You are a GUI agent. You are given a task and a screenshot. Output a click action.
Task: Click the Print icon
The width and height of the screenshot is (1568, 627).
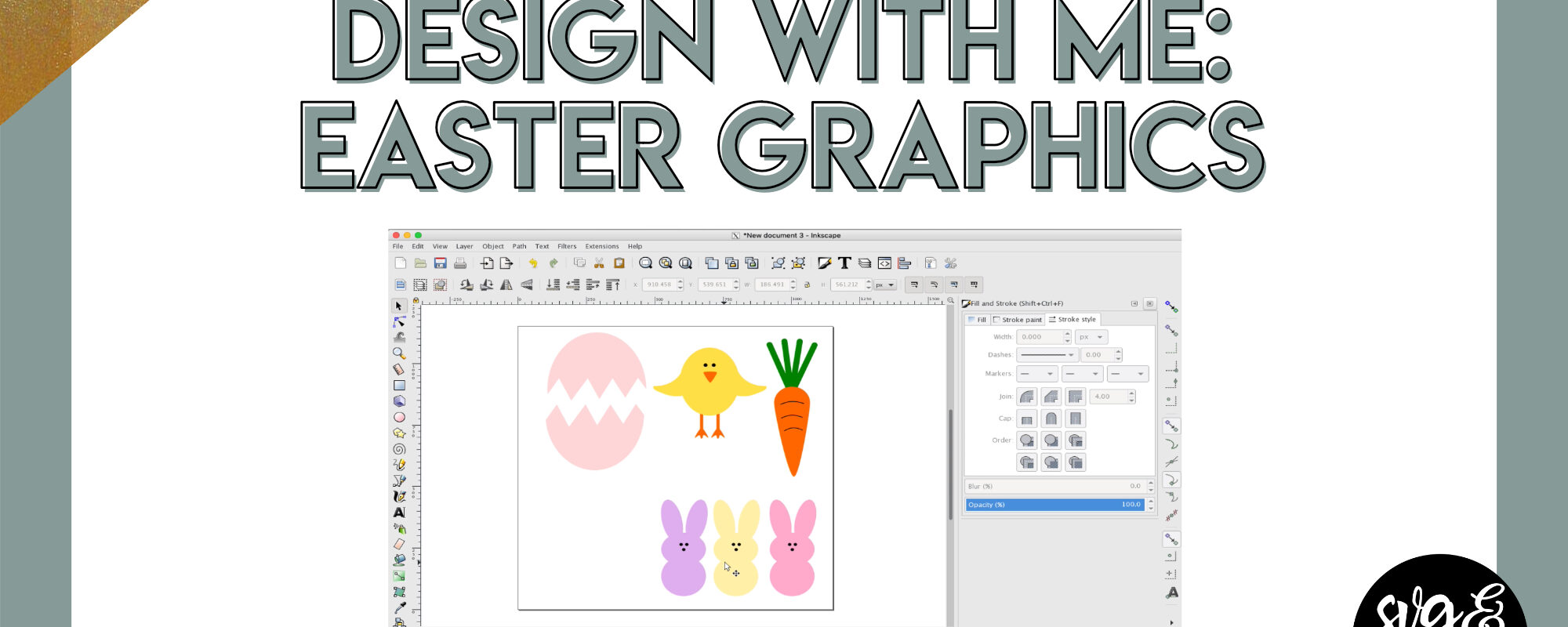coord(460,263)
